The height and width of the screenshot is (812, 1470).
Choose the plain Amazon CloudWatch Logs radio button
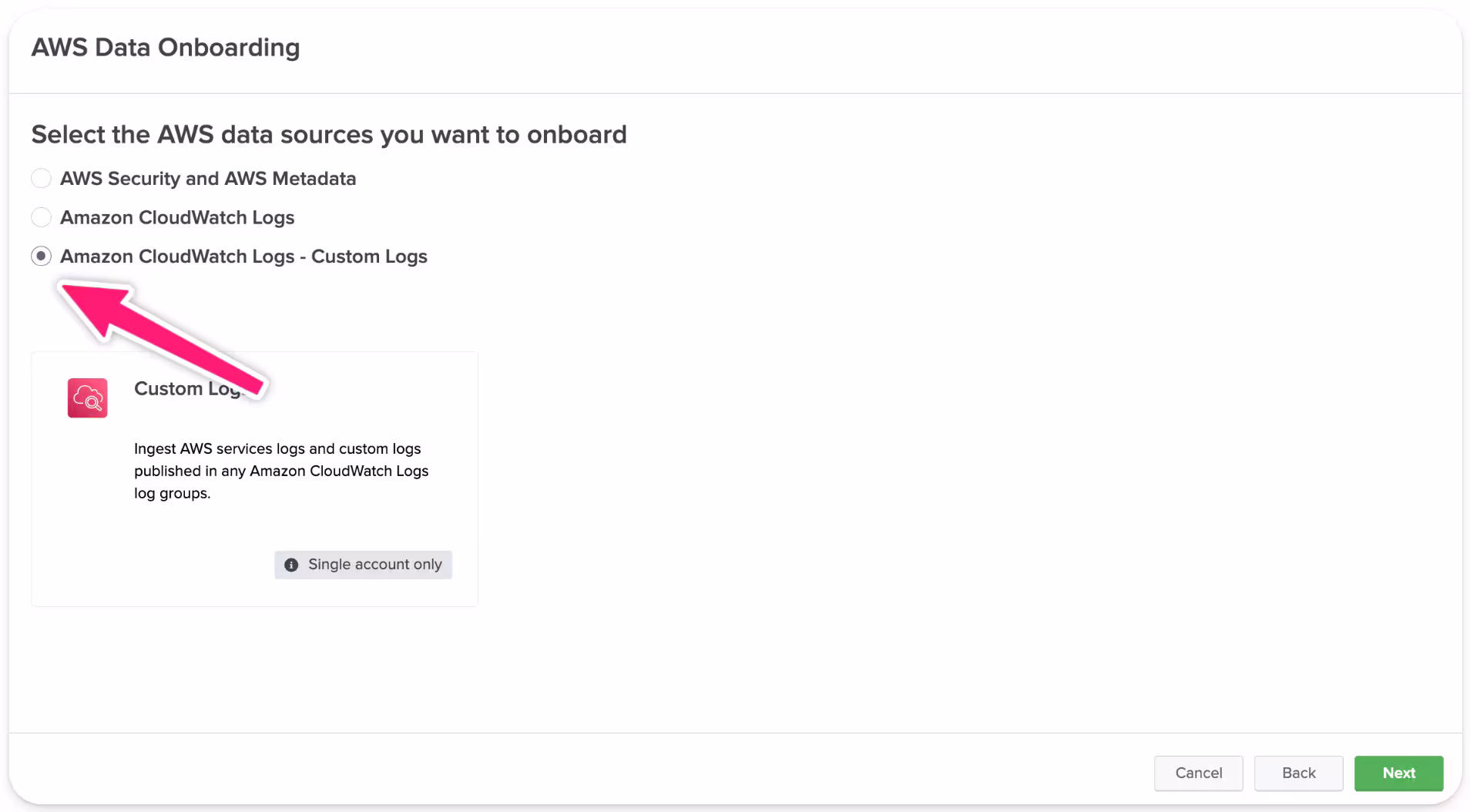42,218
